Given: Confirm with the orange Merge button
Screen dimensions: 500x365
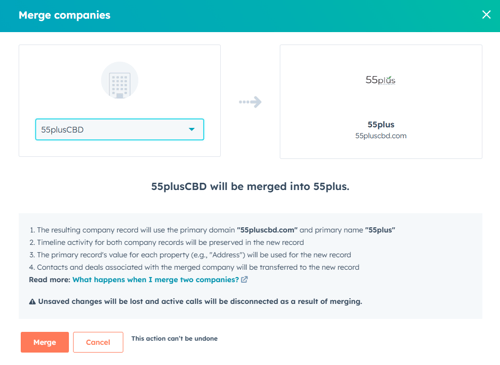Looking at the screenshot, I should pos(45,342).
